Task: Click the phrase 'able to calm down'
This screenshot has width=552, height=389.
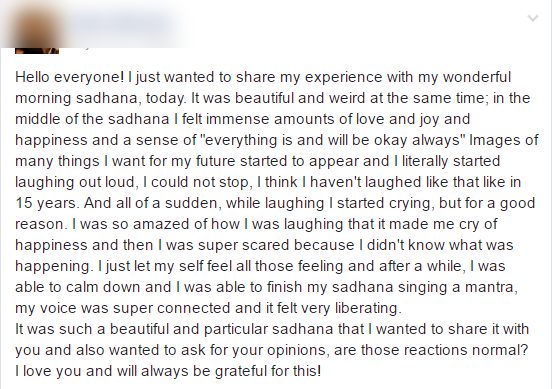Action: 78,287
